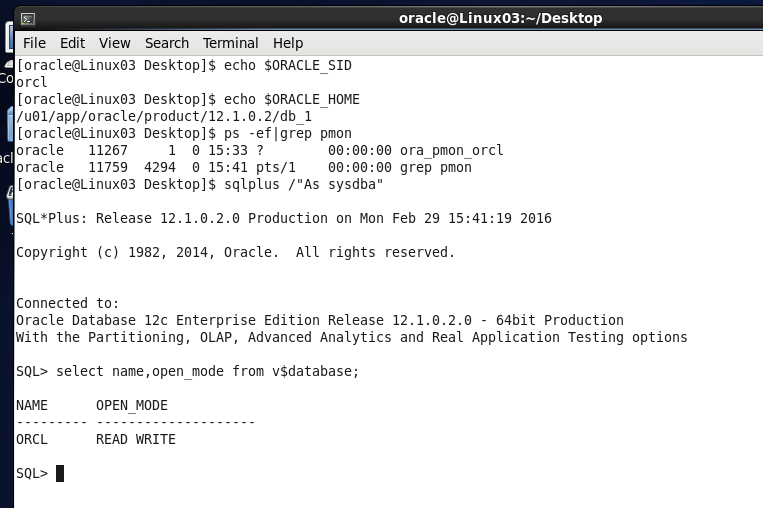Open the Terminal menu
This screenshot has height=508, width=763.
tap(231, 43)
